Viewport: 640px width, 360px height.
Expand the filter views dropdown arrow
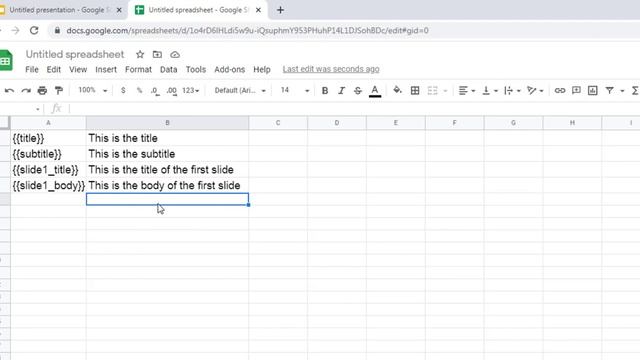click(x=622, y=91)
